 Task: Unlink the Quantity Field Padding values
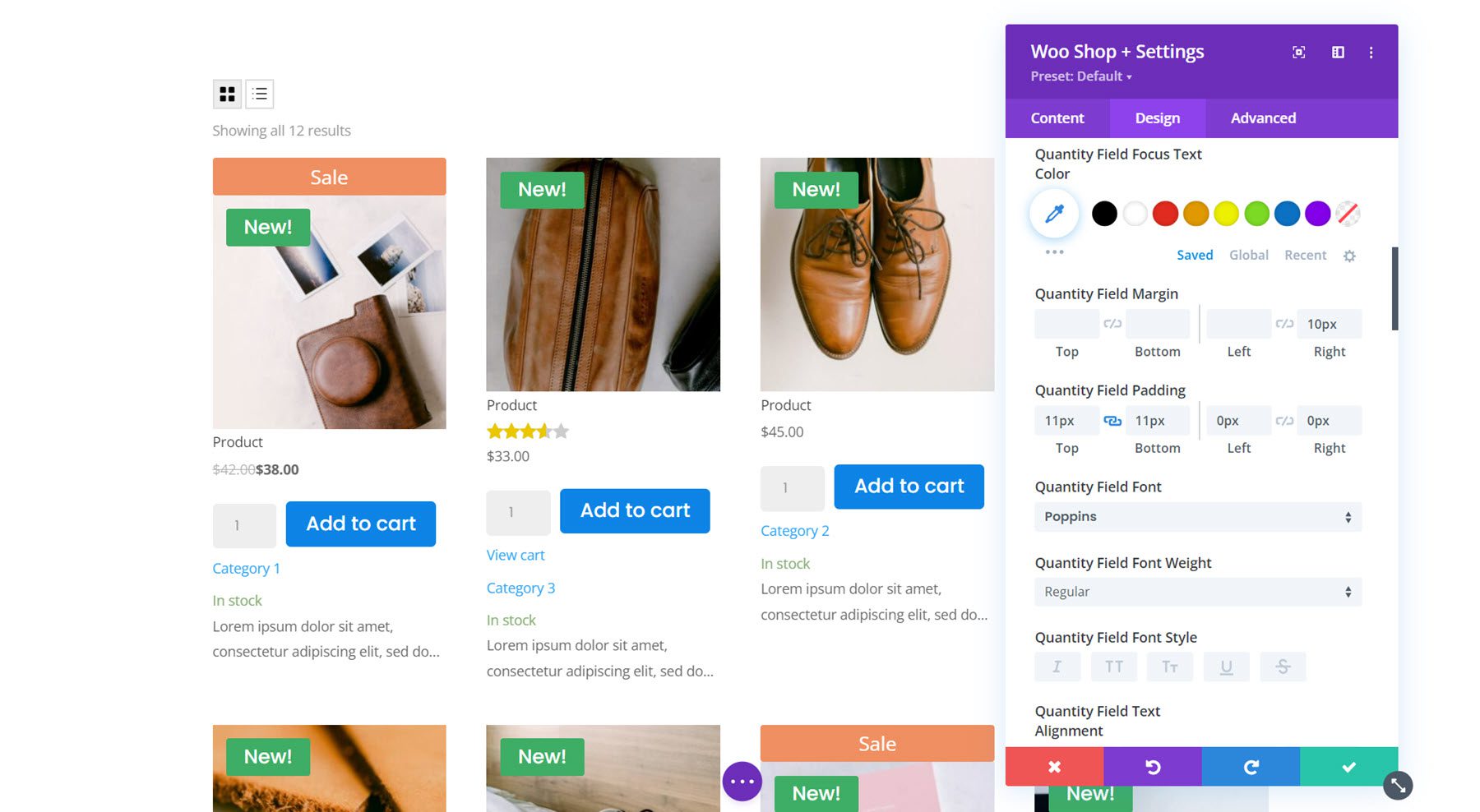[x=1112, y=420]
